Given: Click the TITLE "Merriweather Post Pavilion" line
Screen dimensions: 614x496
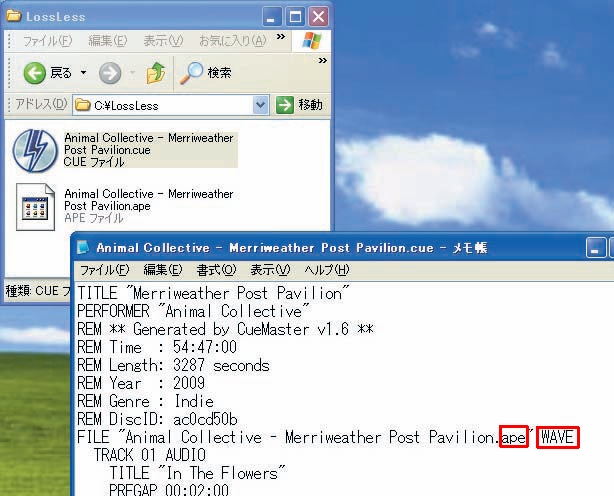Looking at the screenshot, I should pyautogui.click(x=213, y=293).
